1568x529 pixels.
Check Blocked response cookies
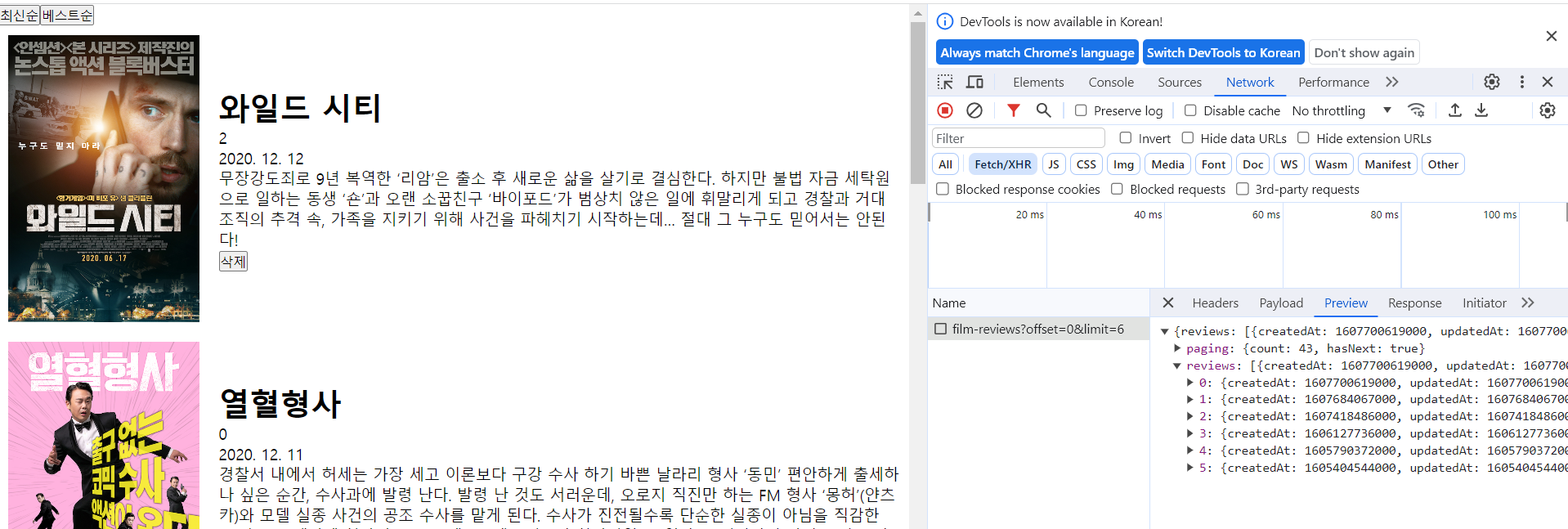pos(943,189)
